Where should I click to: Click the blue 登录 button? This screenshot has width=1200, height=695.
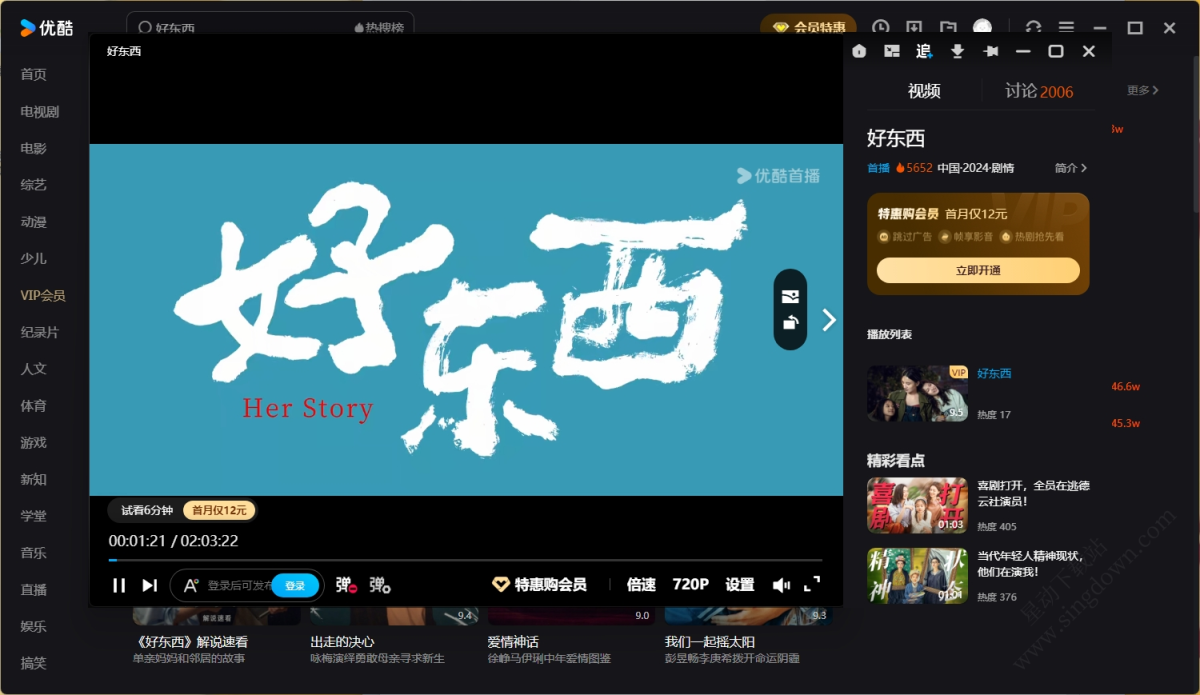295,585
